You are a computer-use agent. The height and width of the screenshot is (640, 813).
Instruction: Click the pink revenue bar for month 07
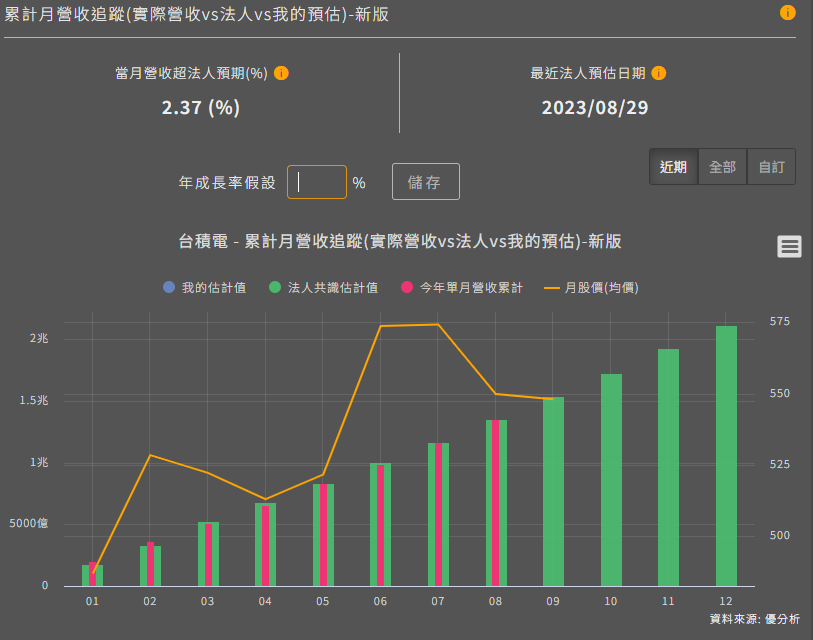438,514
